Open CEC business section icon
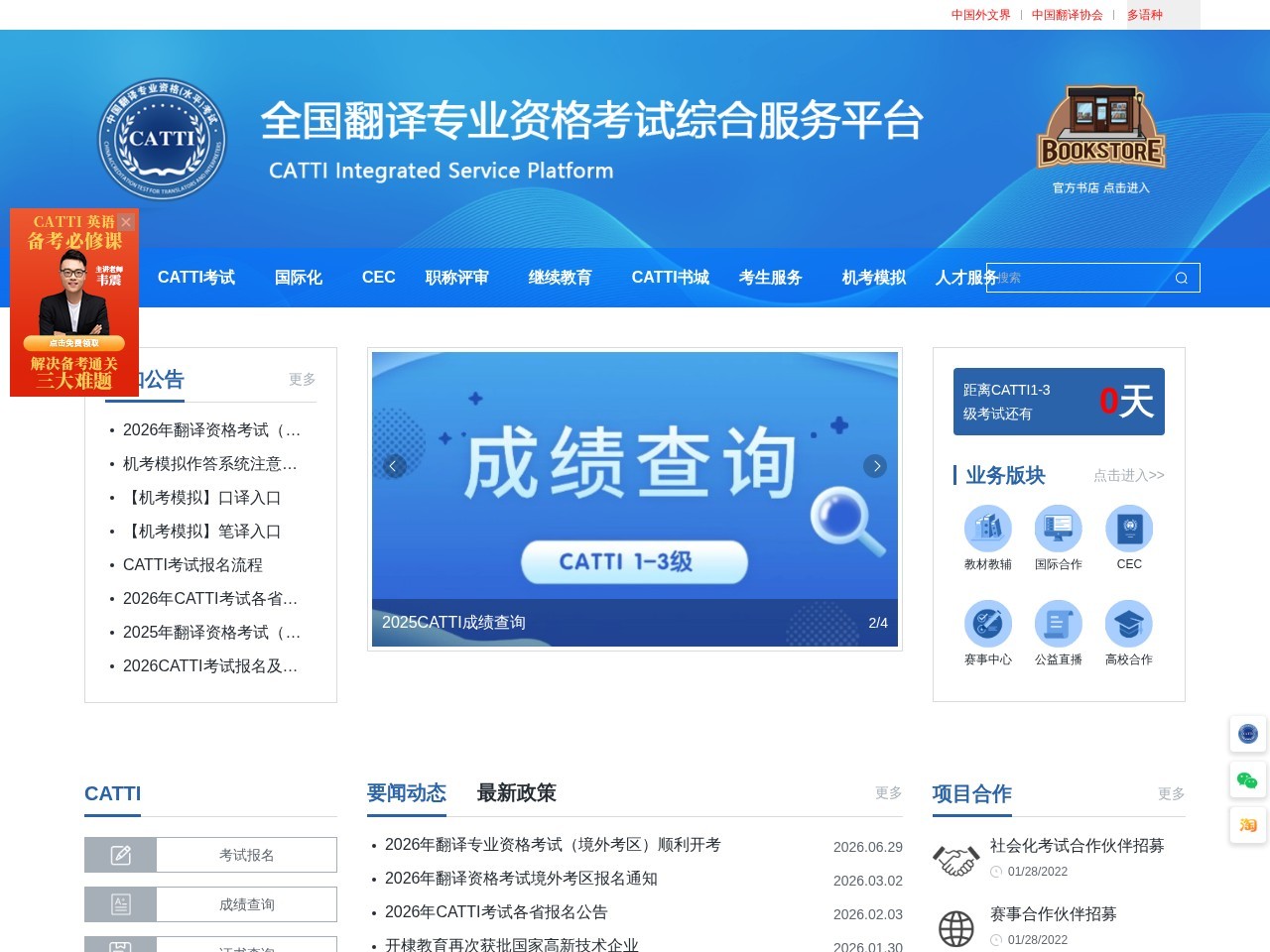This screenshot has height=952, width=1270. click(x=1129, y=529)
